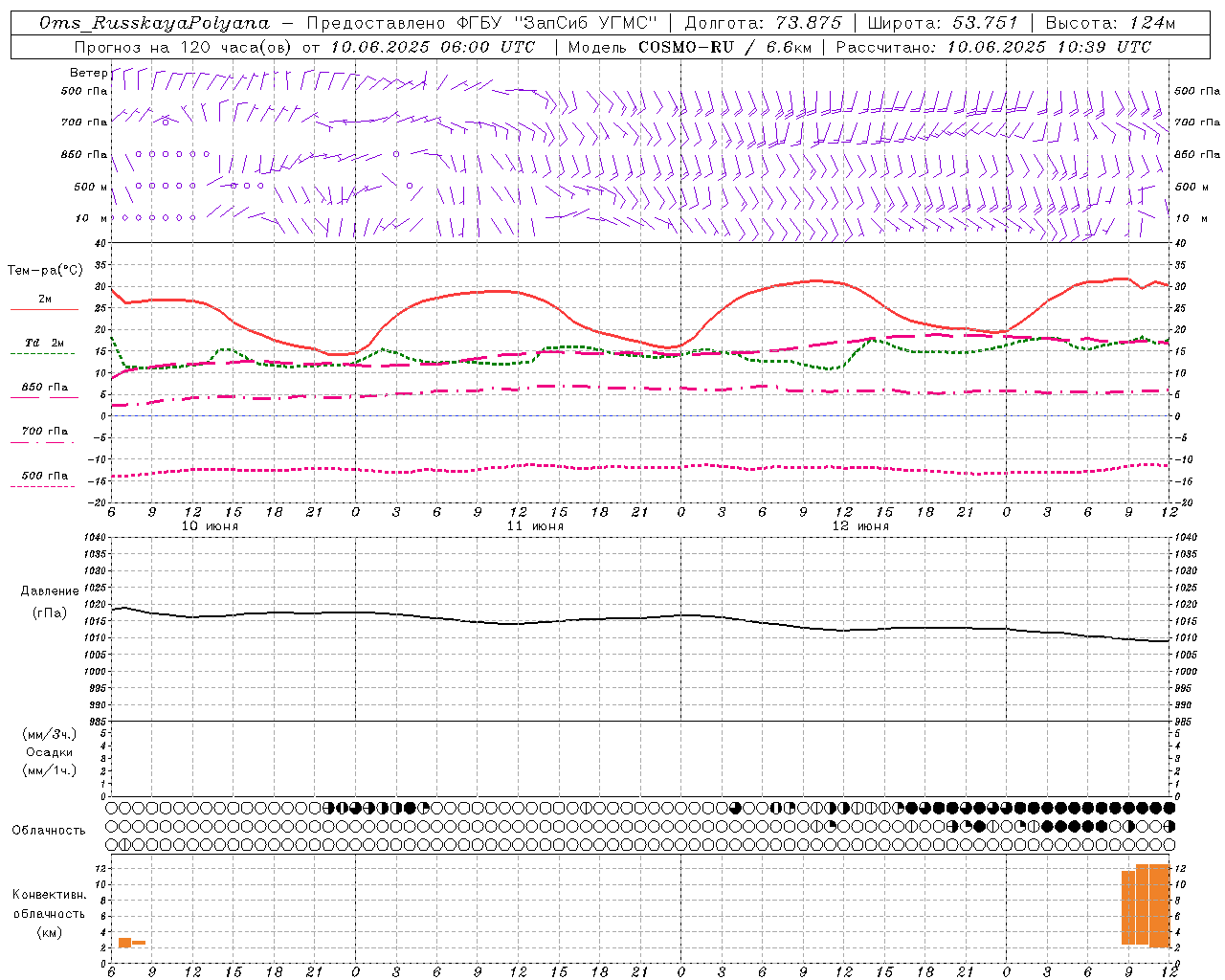Viewport: 1225px width, 980px height.
Task: Select the (мм/1ч.) precipitation unit label
Action: [x=50, y=770]
